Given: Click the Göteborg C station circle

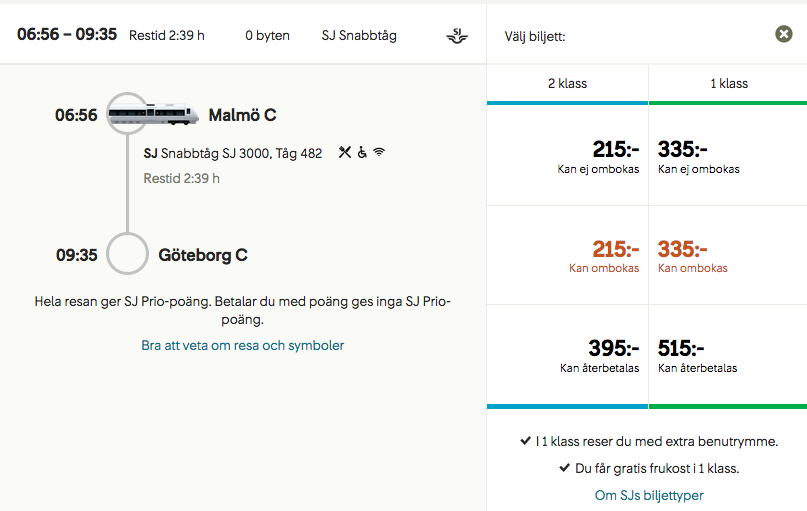Looking at the screenshot, I should pos(127,254).
